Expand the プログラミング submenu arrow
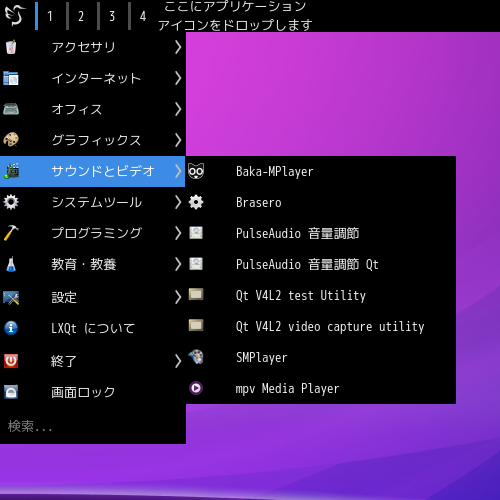Viewport: 500px width, 500px height. coord(178,233)
